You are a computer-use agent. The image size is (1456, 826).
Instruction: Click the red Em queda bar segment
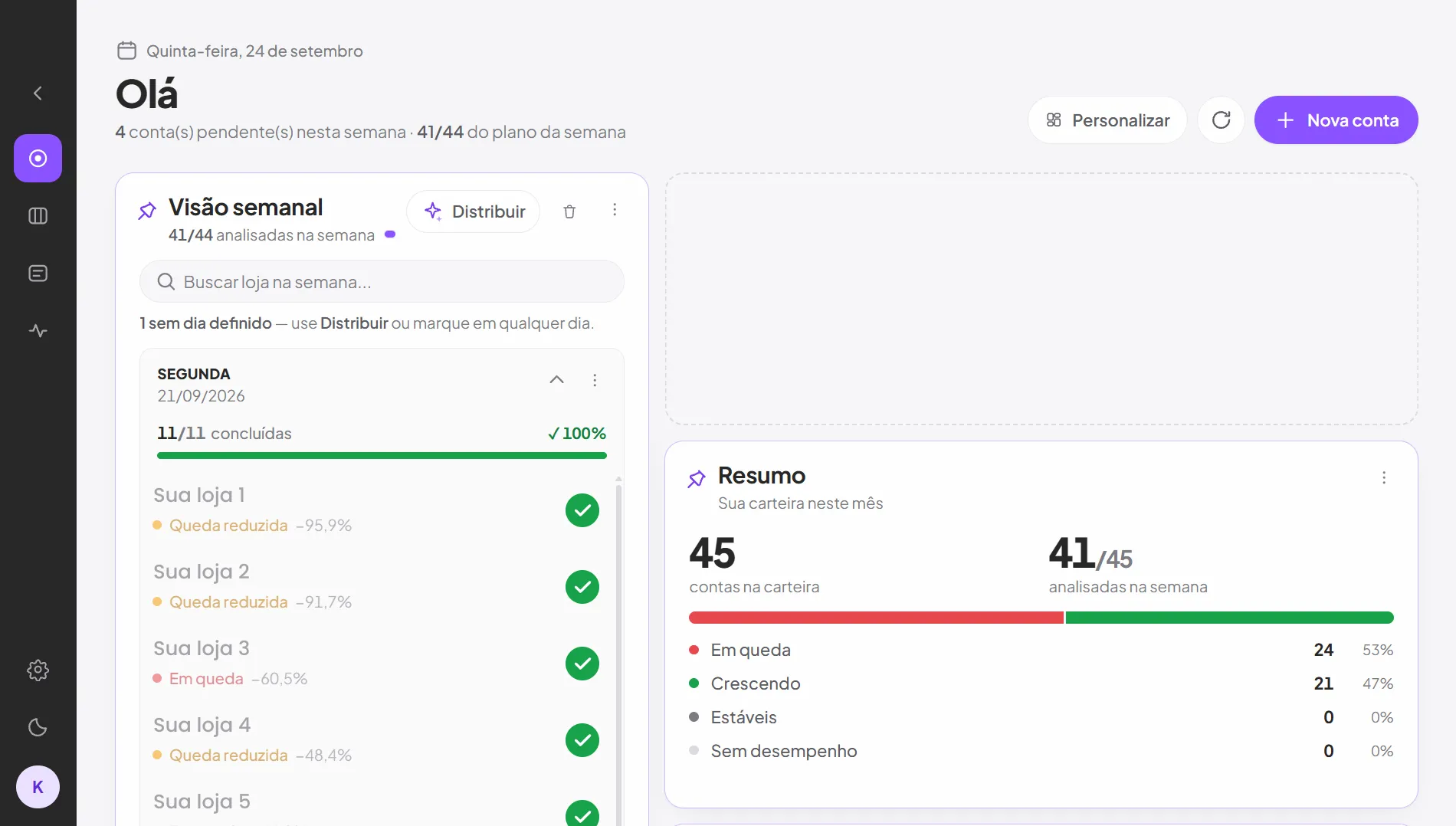876,618
